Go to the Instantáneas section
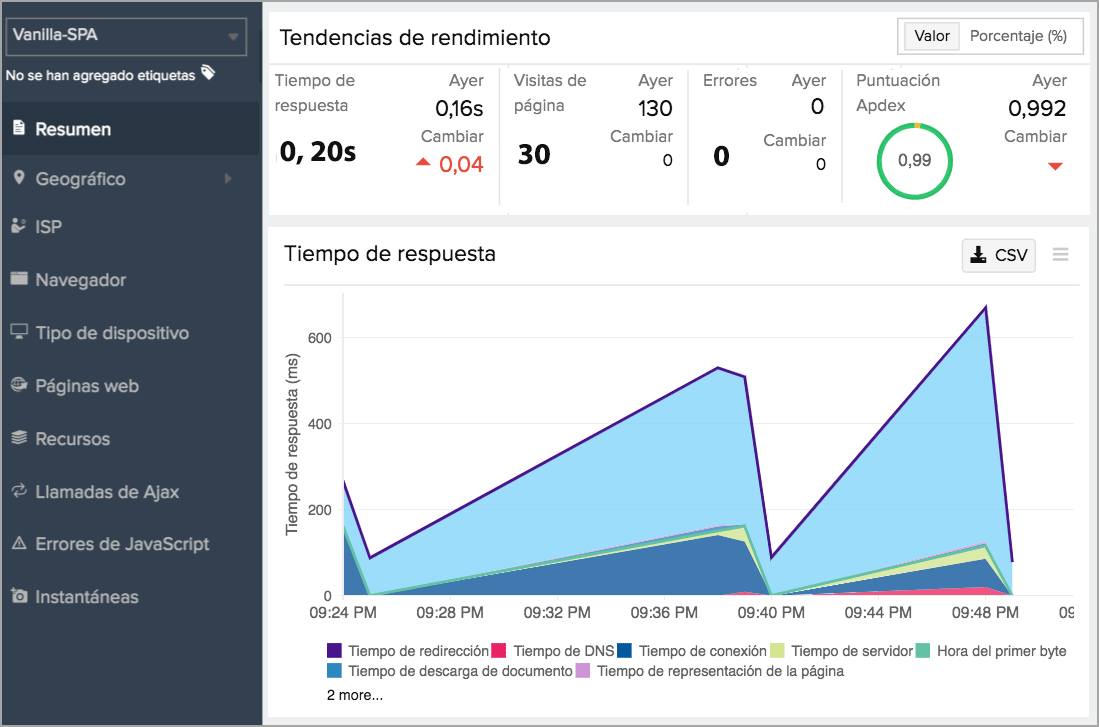1099x727 pixels. (131, 597)
